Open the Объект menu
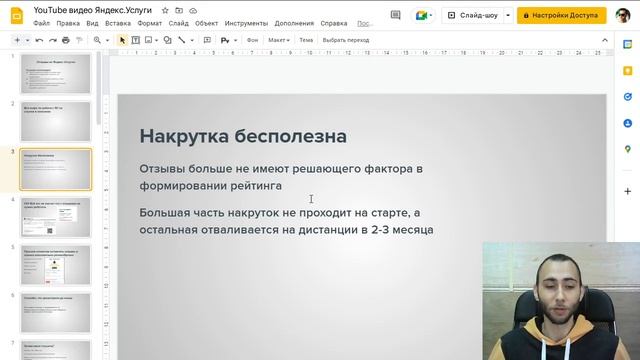The height and width of the screenshot is (360, 640). pyautogui.click(x=206, y=23)
